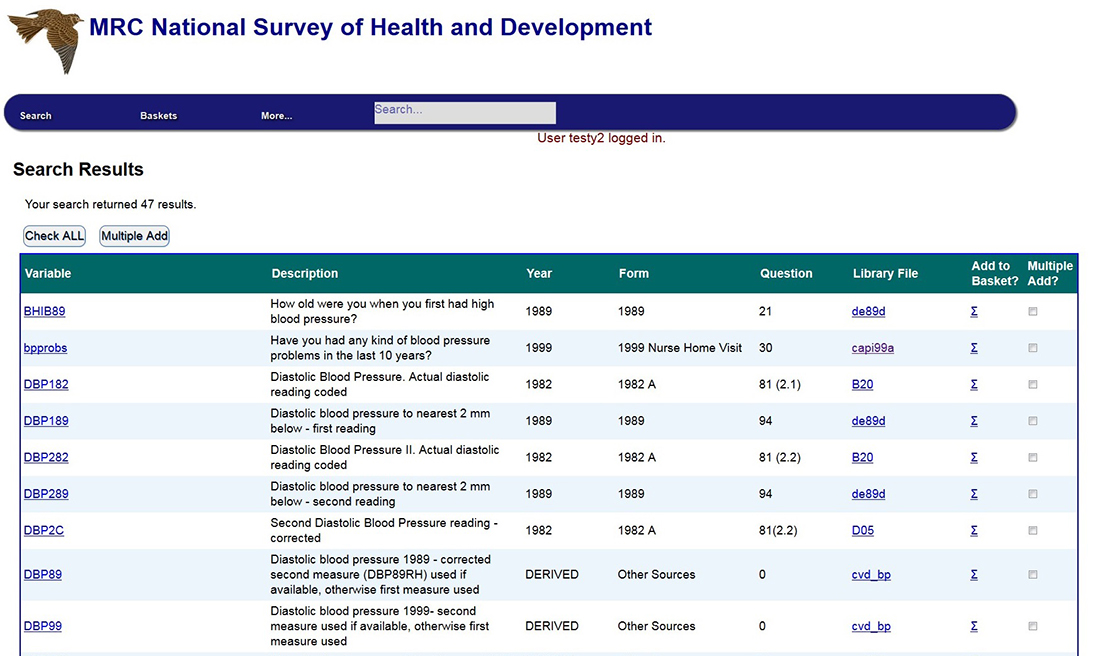
Task: Click the page title MRC National Survey
Action: click(x=370, y=27)
